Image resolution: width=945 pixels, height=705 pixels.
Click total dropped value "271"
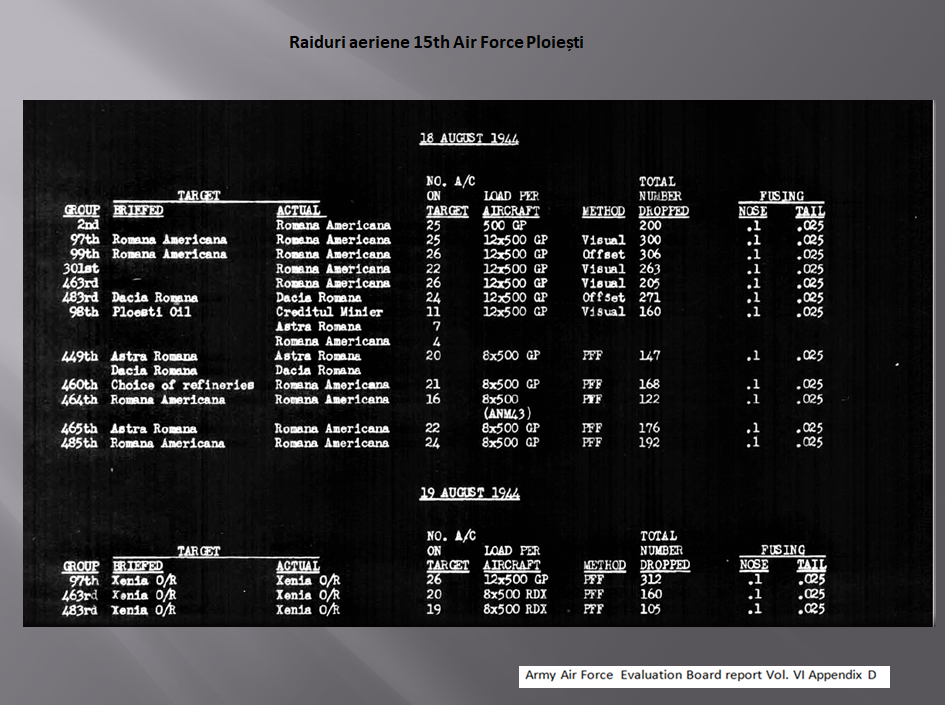[x=650, y=297]
